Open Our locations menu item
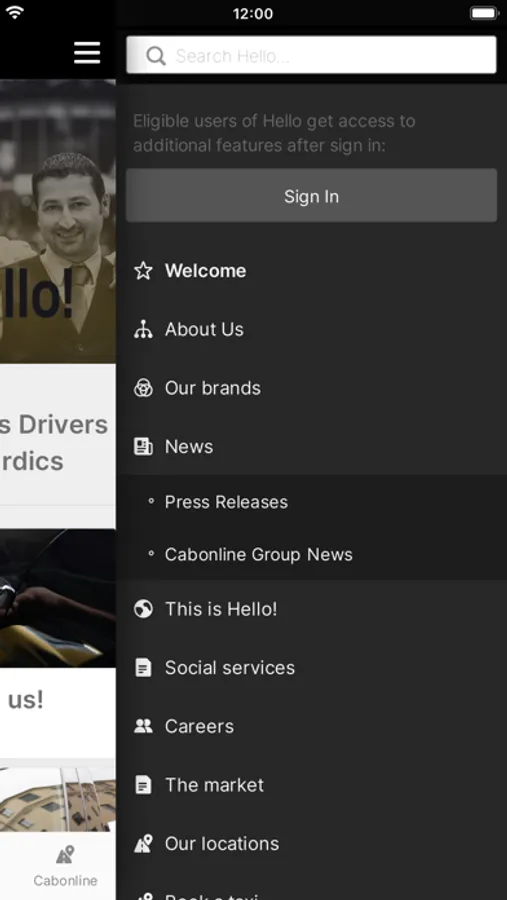Image resolution: width=507 pixels, height=900 pixels. [311, 843]
